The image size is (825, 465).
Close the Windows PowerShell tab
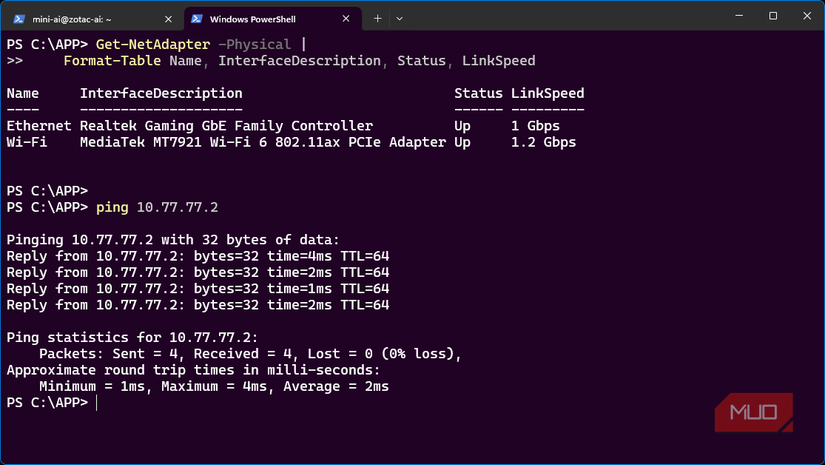click(x=346, y=19)
